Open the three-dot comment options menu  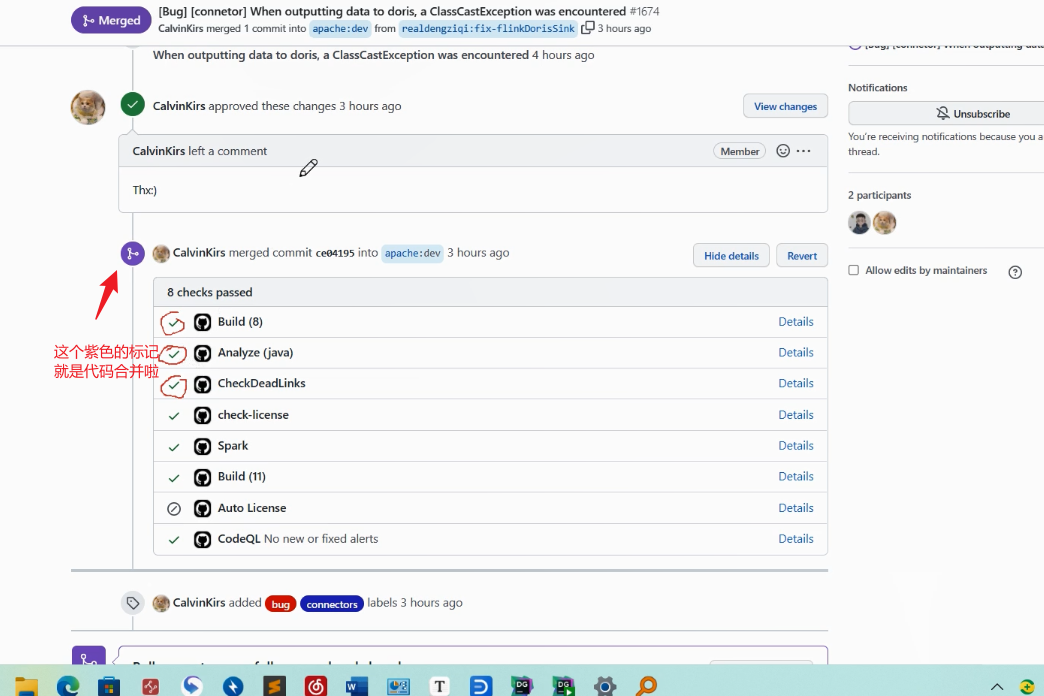pos(804,151)
